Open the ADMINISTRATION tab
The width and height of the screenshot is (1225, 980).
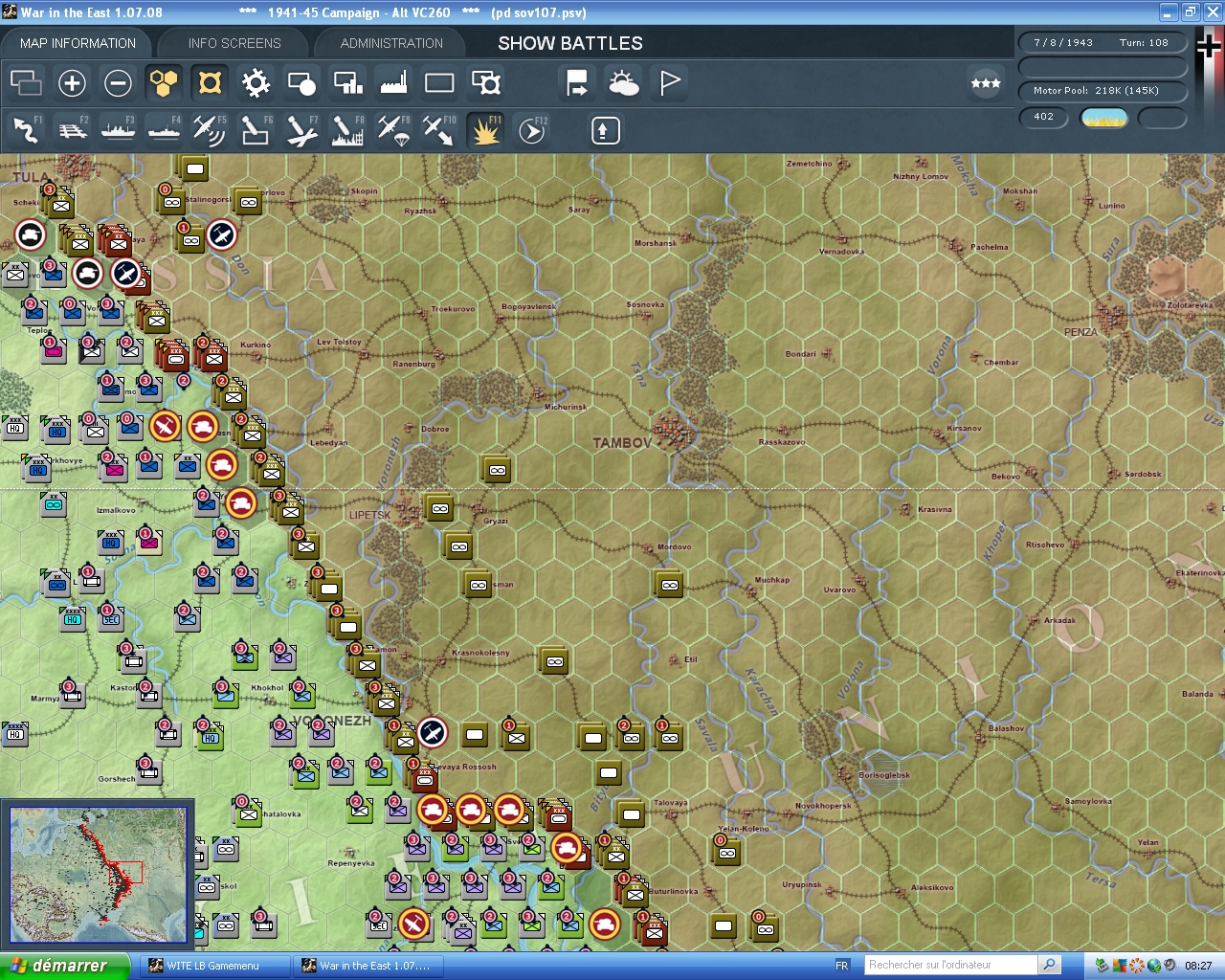point(391,43)
